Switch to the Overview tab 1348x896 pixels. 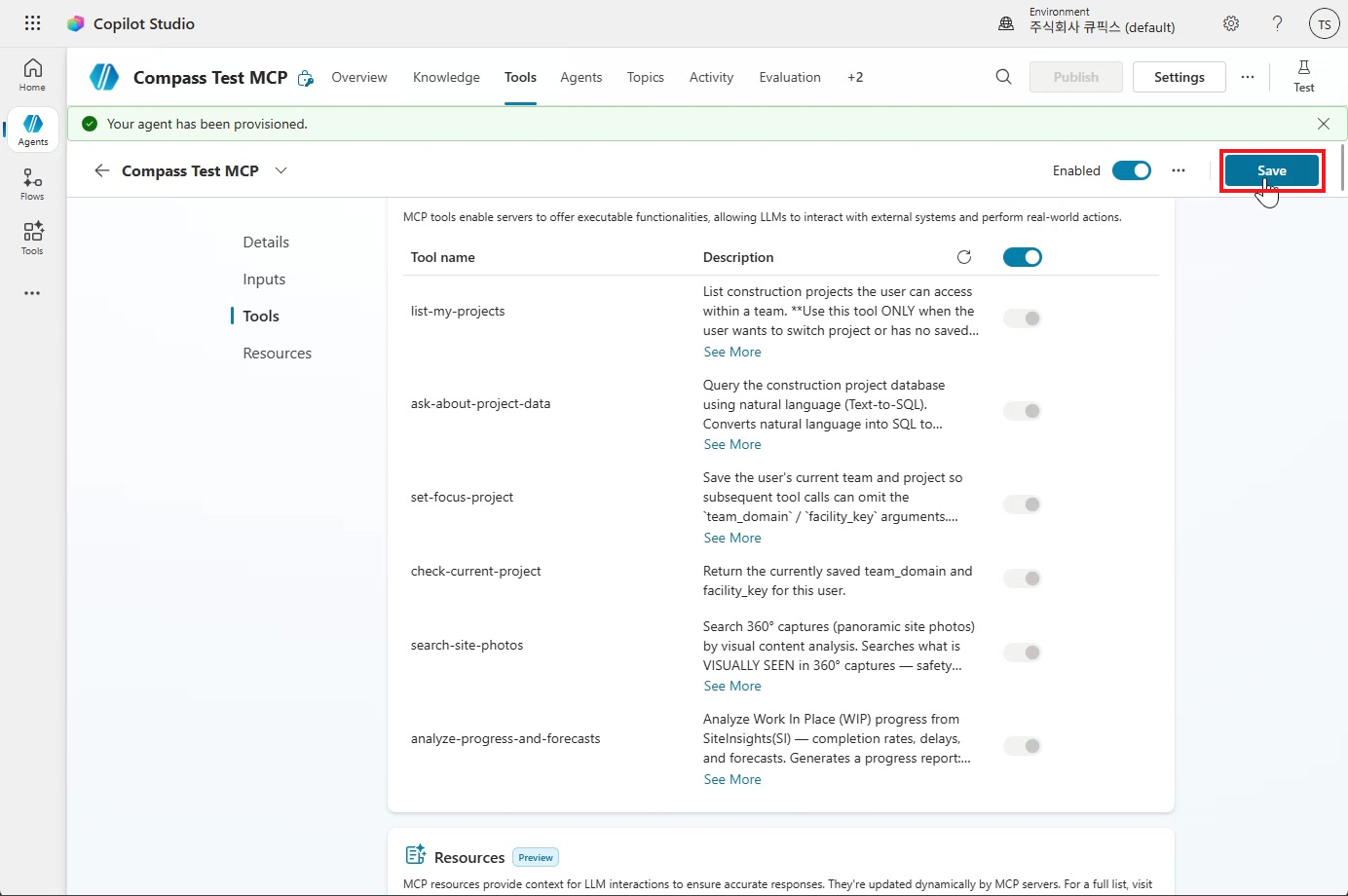[x=359, y=77]
